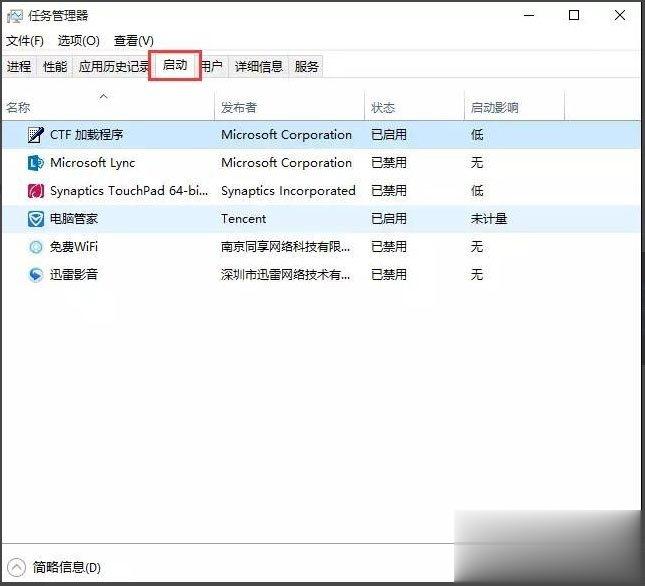The width and height of the screenshot is (645, 586).
Task: Open the 查看(V) menu
Action: click(134, 41)
